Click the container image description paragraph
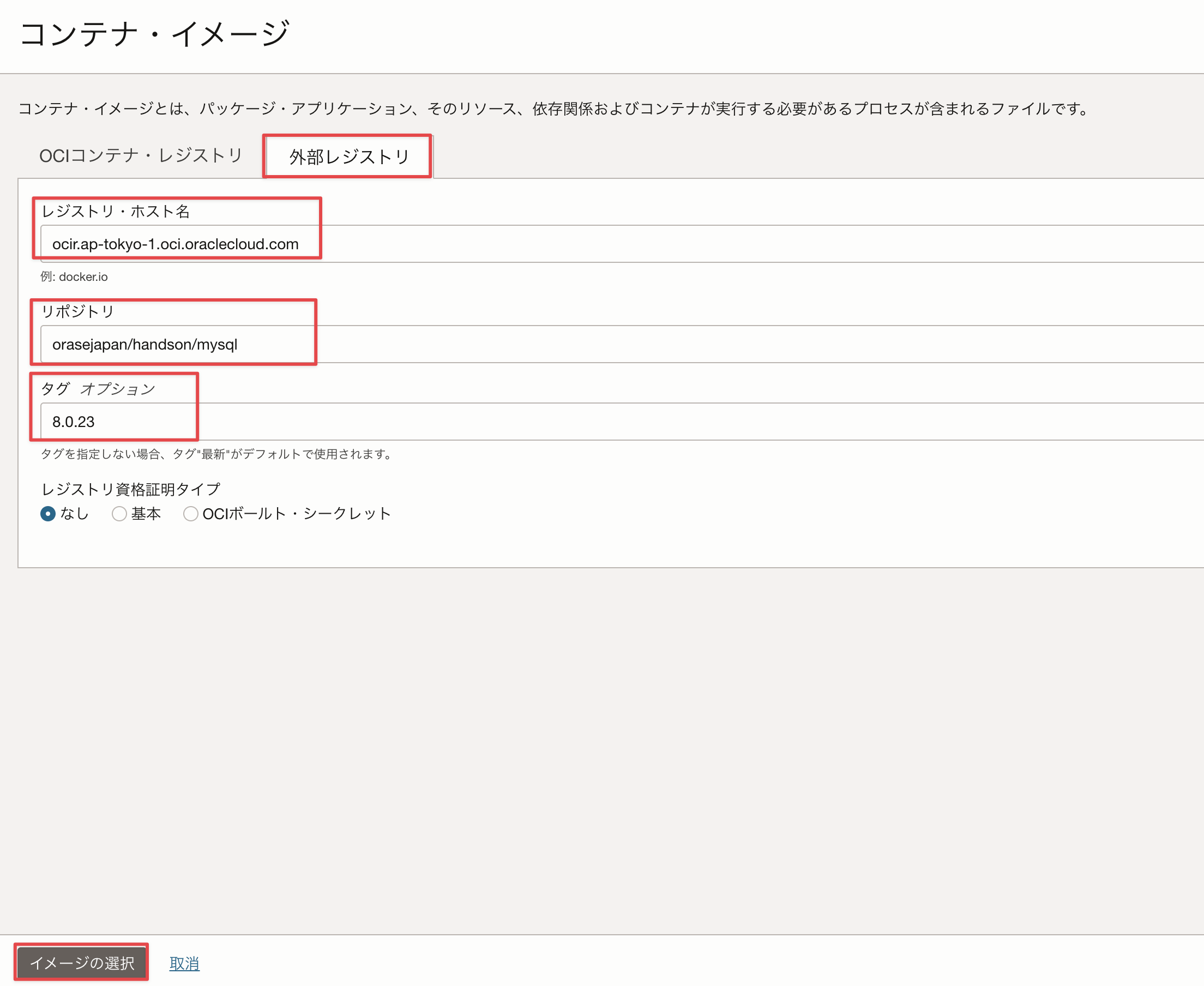Image resolution: width=1204 pixels, height=986 pixels. pyautogui.click(x=553, y=109)
